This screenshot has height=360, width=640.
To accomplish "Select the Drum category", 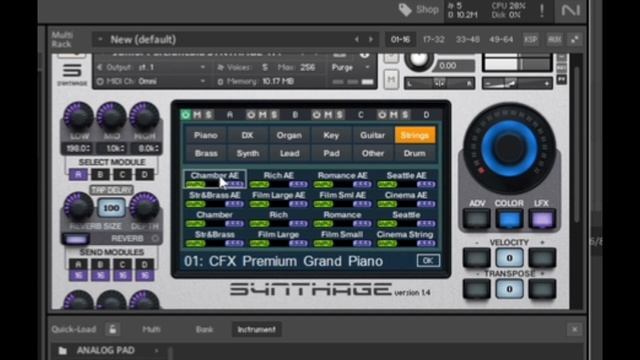I will coord(414,153).
